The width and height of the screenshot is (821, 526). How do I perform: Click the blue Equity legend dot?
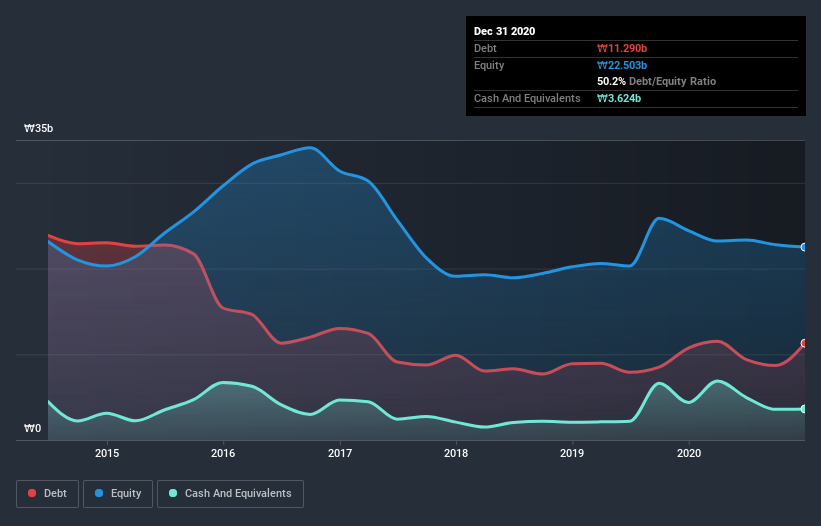99,493
